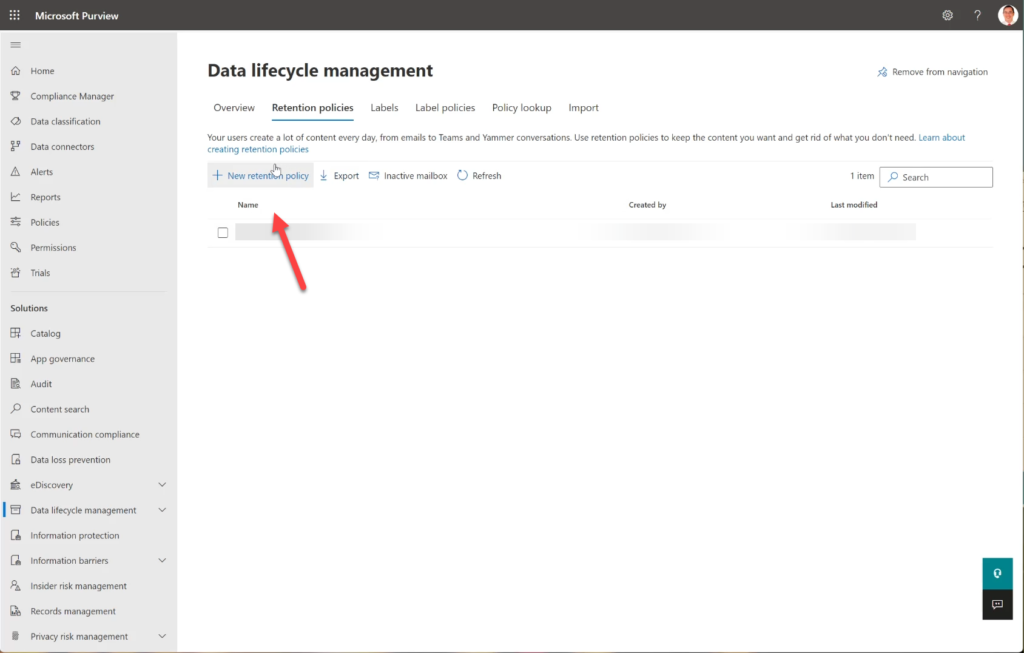This screenshot has height=653, width=1024.
Task: Collapse the sidebar with the hamburger icon
Action: [x=15, y=44]
